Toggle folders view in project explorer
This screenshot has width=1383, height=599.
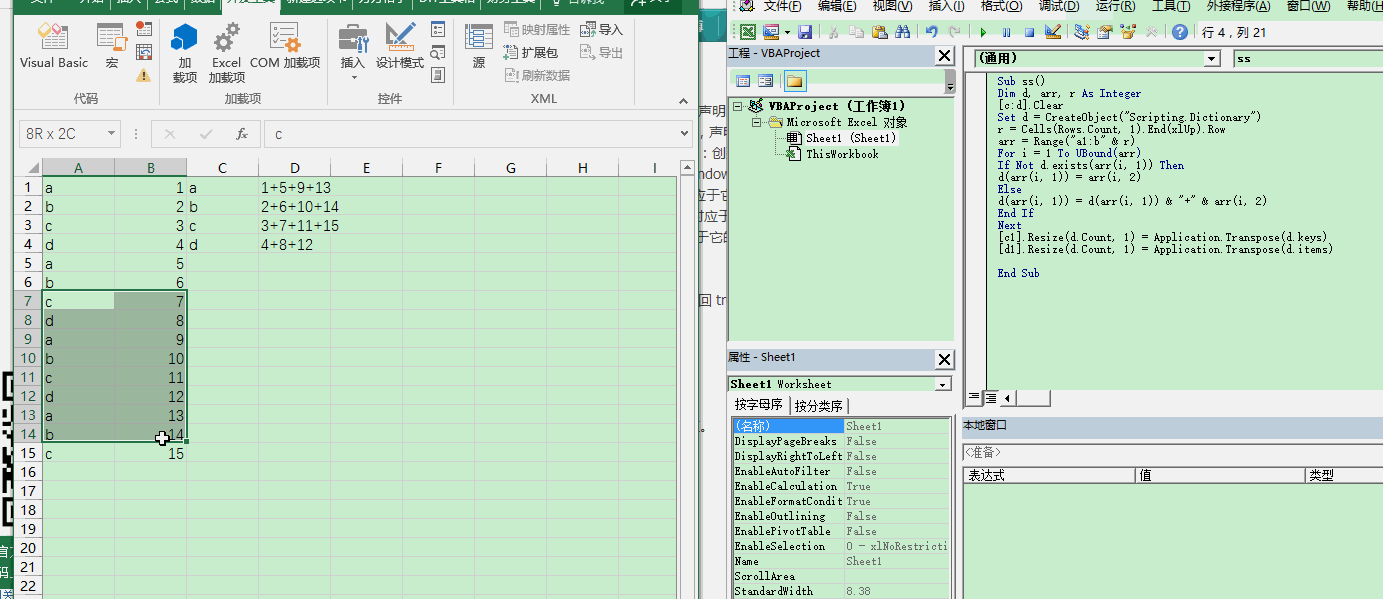(x=794, y=81)
